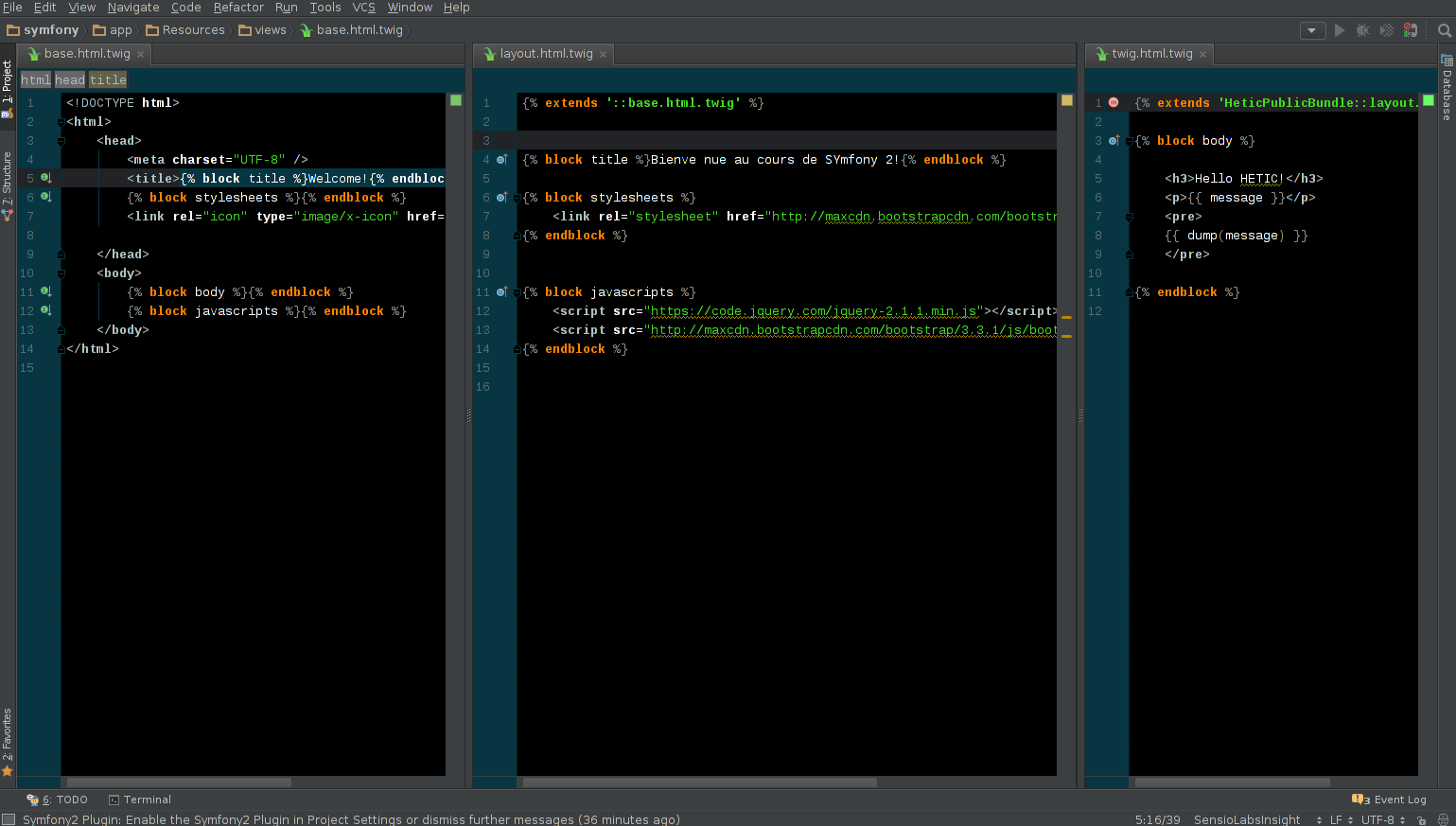The image size is (1456, 826).
Task: Collapse the body tag fold in base.html.twig
Action: pos(61,273)
